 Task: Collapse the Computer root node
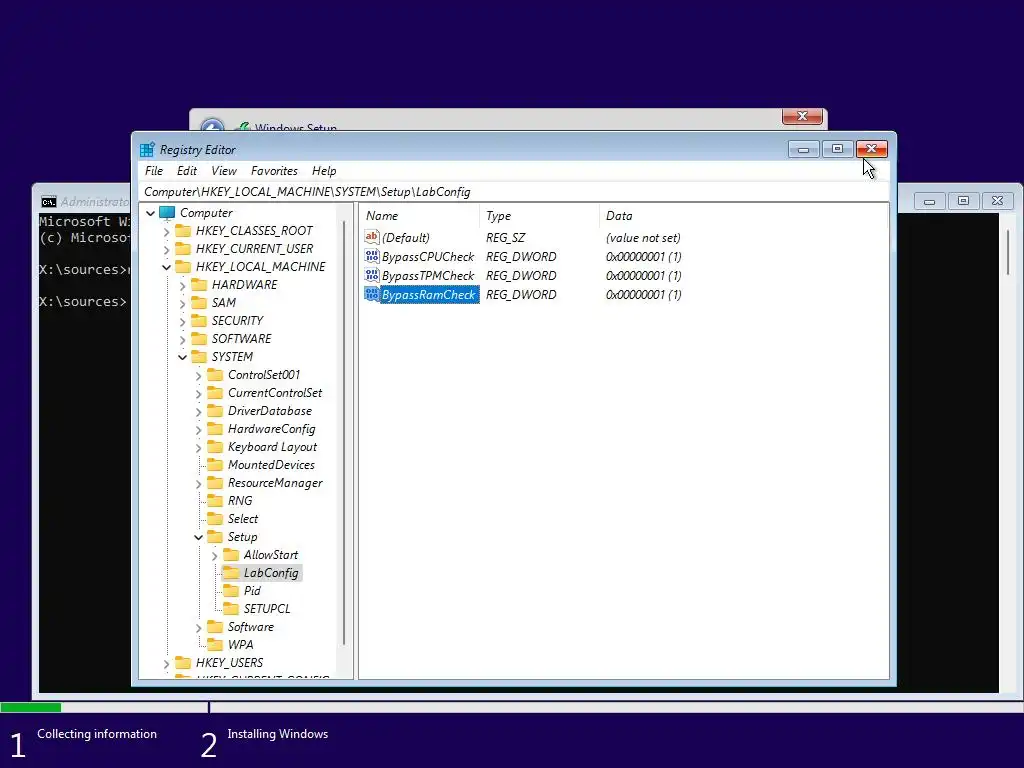[150, 213]
